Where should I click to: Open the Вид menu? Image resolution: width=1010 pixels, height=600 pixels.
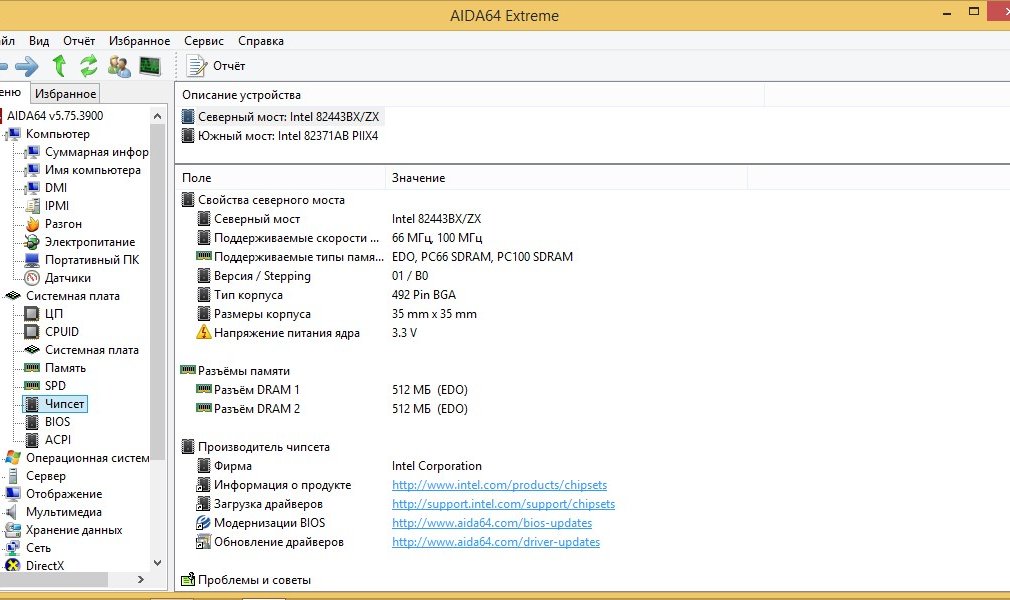click(x=39, y=41)
